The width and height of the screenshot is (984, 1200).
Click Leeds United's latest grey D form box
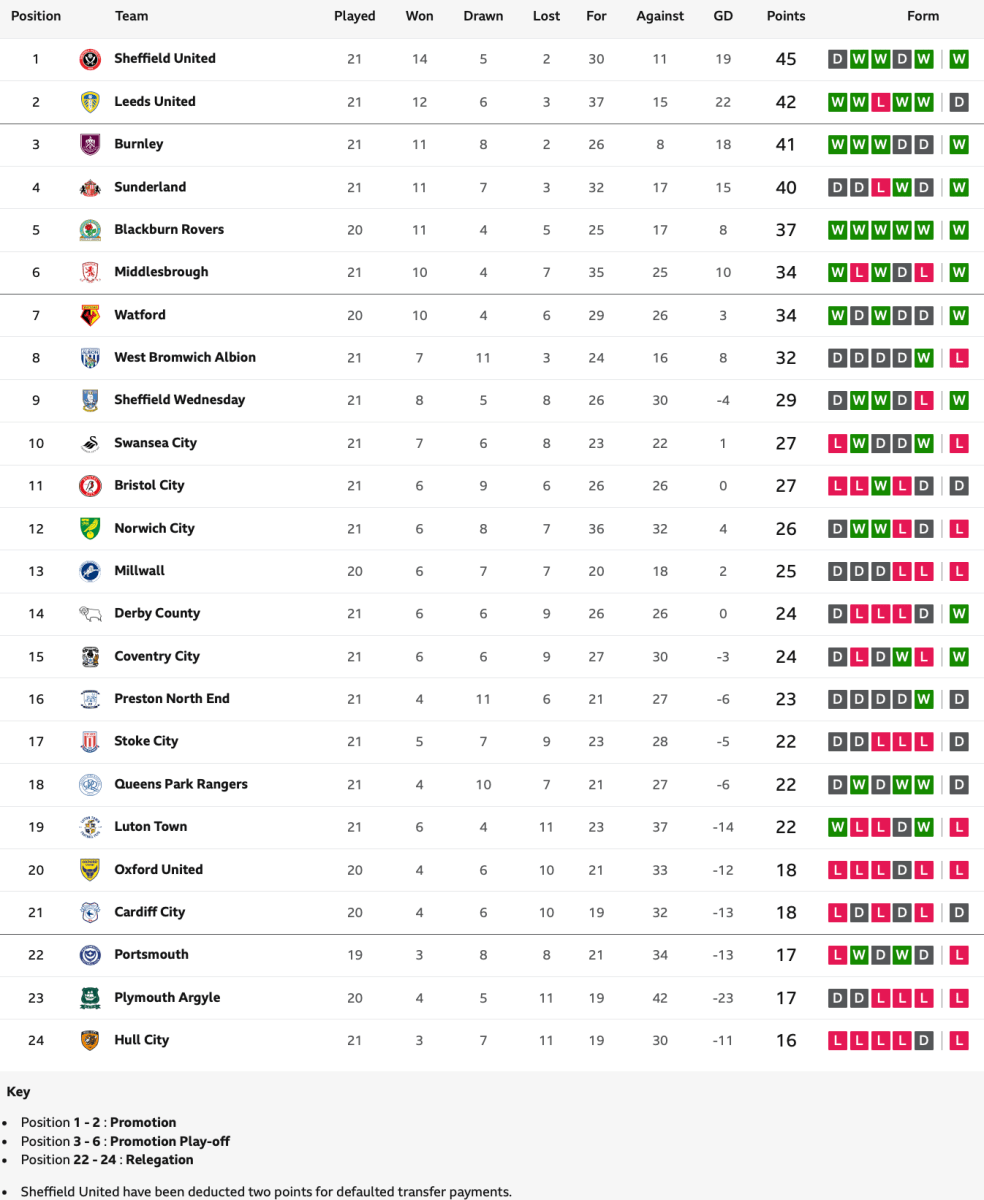pyautogui.click(x=958, y=102)
